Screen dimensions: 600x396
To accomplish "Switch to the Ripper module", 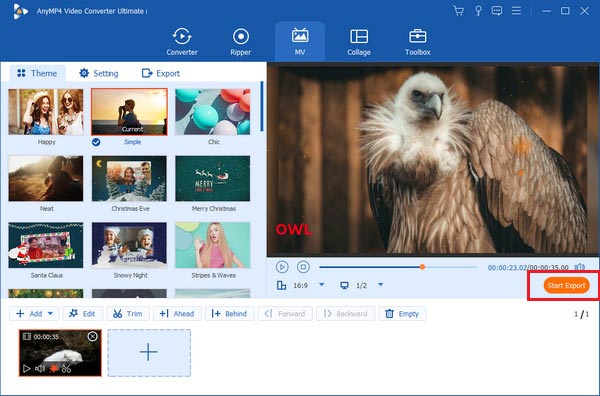I will (241, 42).
